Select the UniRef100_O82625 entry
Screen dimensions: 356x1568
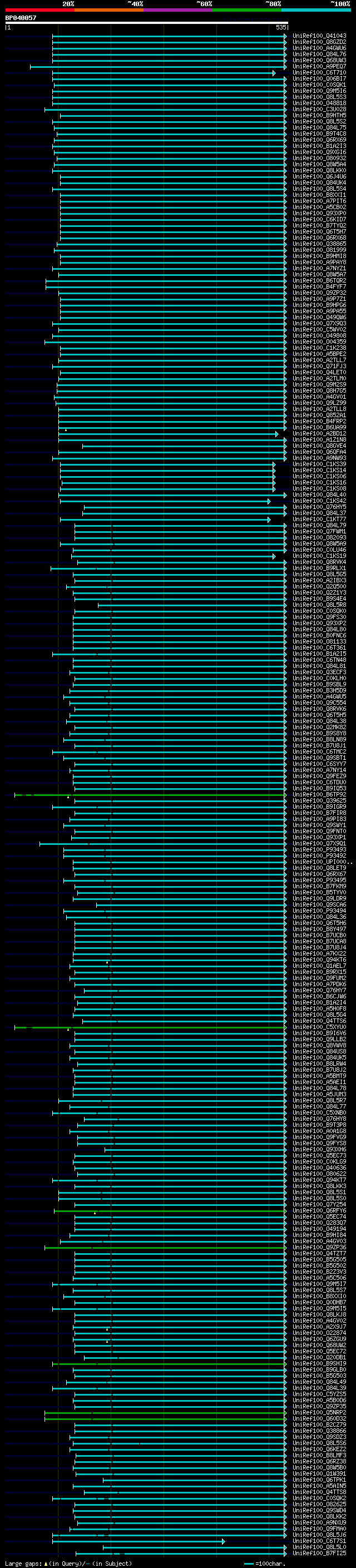319,1504
